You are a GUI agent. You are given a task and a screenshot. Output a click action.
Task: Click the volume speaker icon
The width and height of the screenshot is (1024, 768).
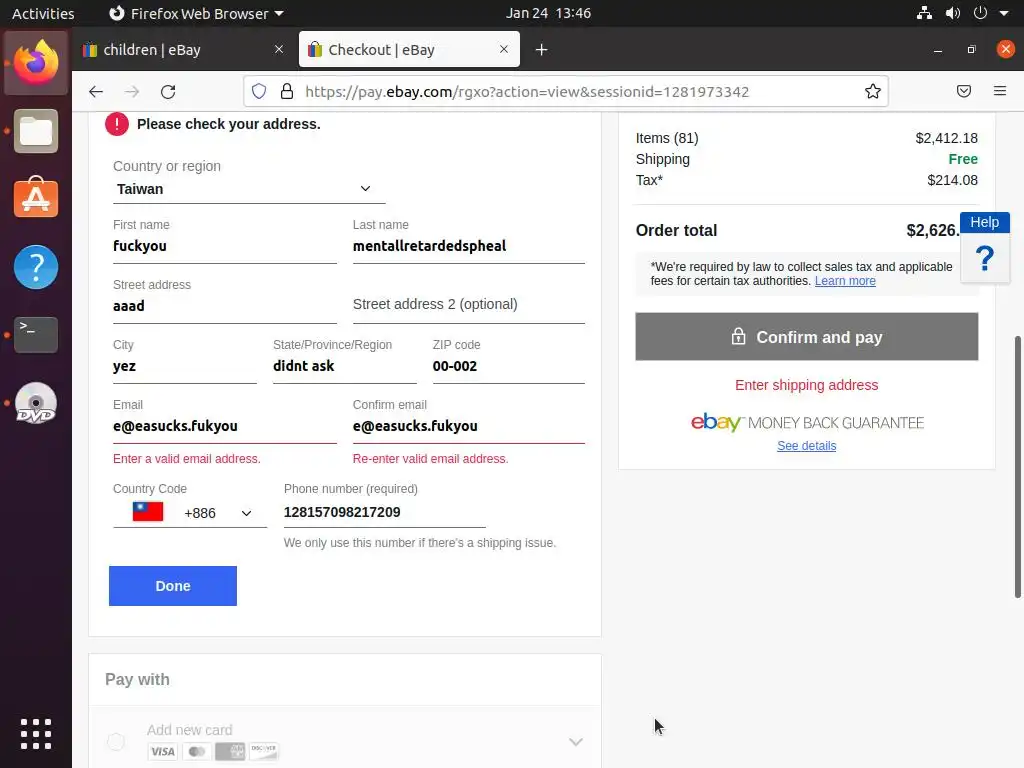pos(953,13)
